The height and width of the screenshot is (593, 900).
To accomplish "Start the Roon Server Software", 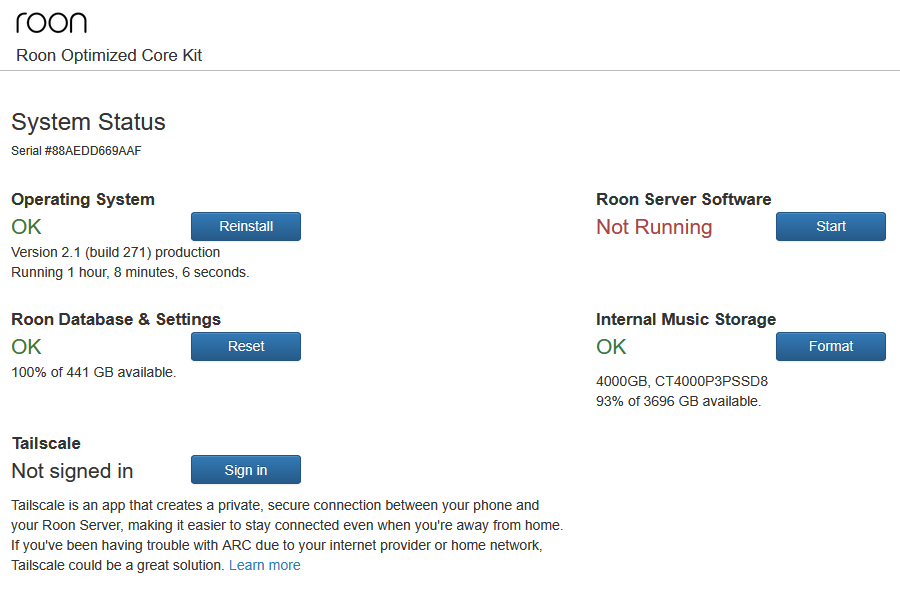I will pos(830,227).
